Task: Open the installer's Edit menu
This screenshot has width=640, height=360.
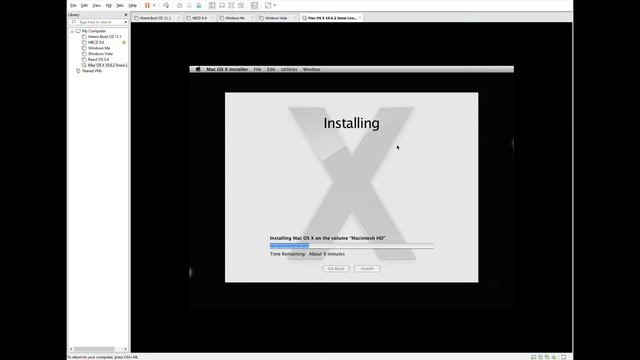Action: 271,69
